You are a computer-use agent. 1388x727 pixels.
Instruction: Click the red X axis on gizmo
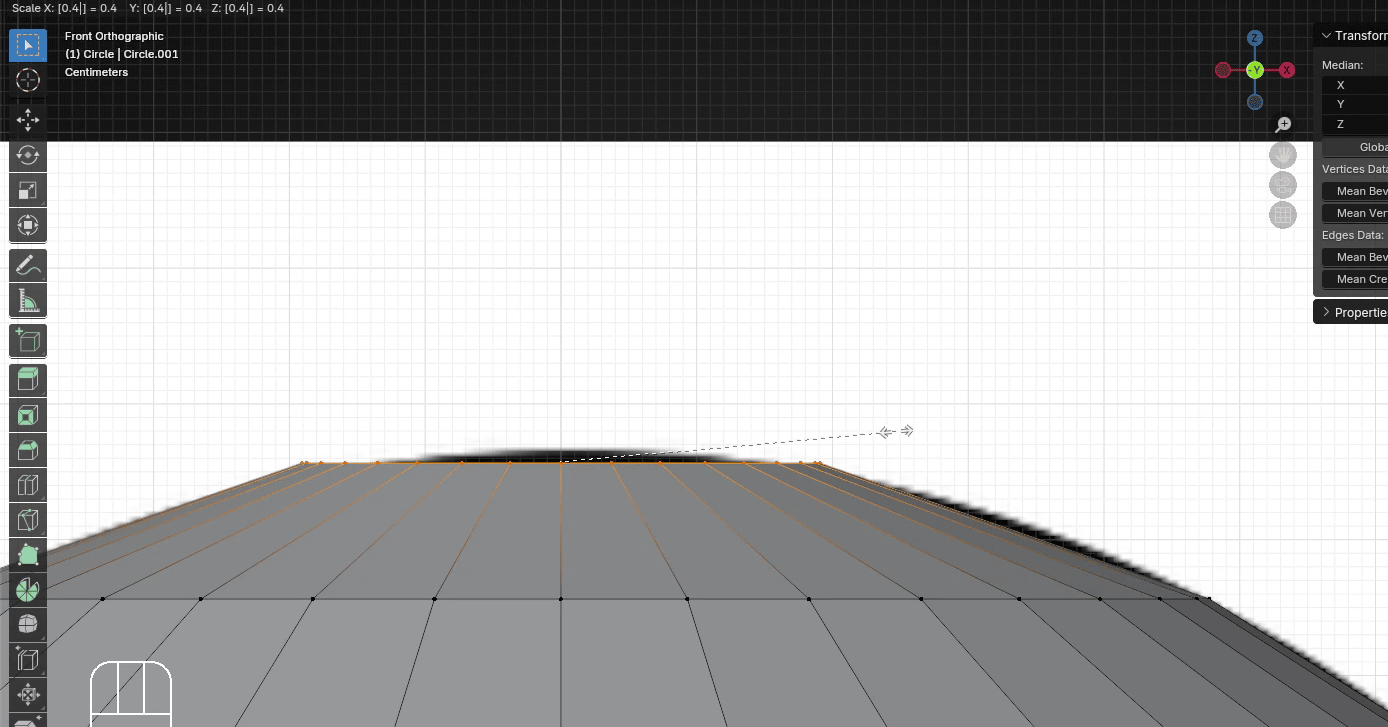(1287, 70)
